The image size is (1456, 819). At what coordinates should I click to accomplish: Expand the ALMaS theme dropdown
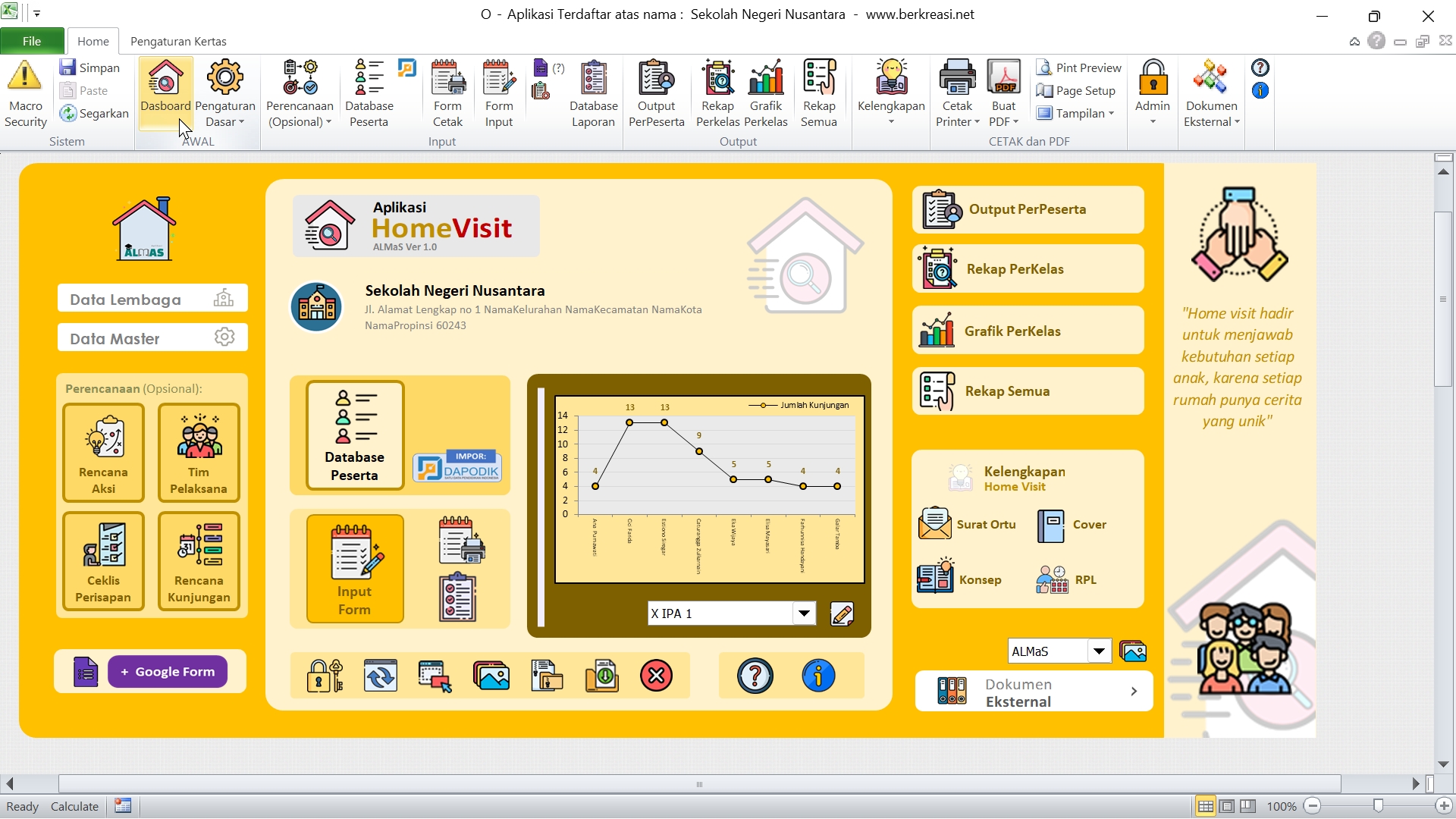(1099, 651)
